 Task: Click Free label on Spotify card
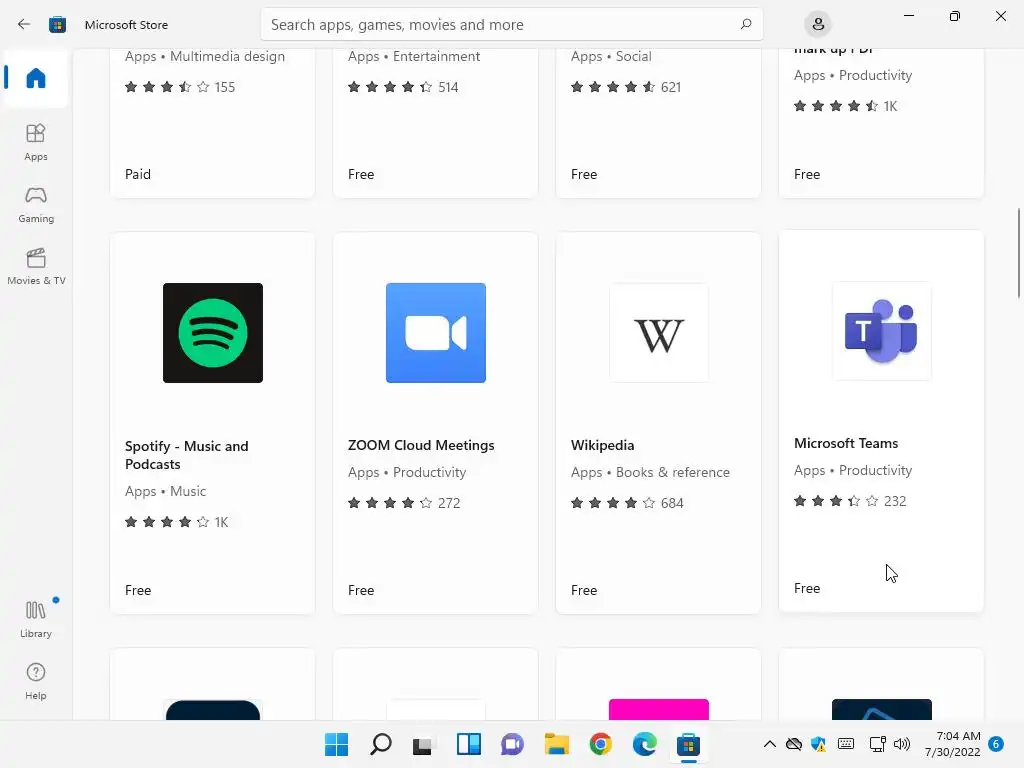click(x=138, y=590)
